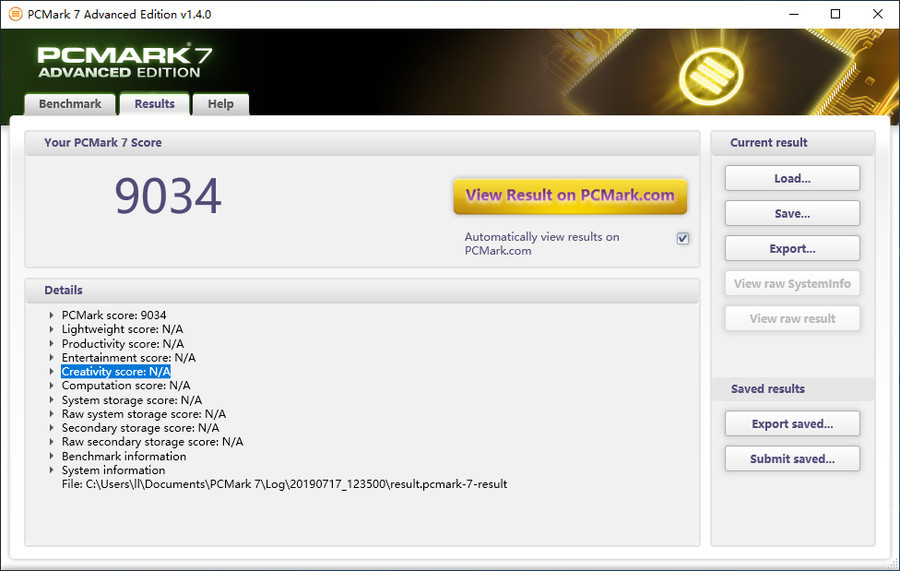Click the Submit saved... button

792,459
